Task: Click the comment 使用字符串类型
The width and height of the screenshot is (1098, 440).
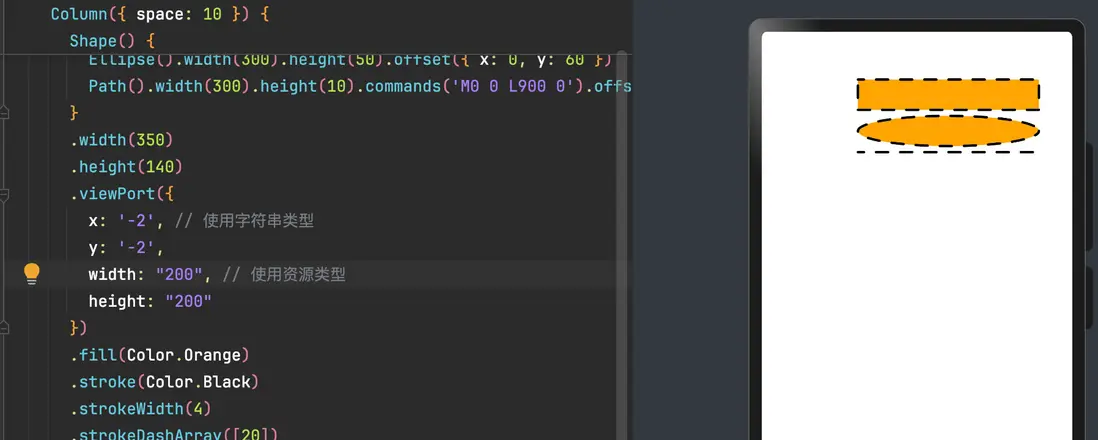Action: coord(258,221)
